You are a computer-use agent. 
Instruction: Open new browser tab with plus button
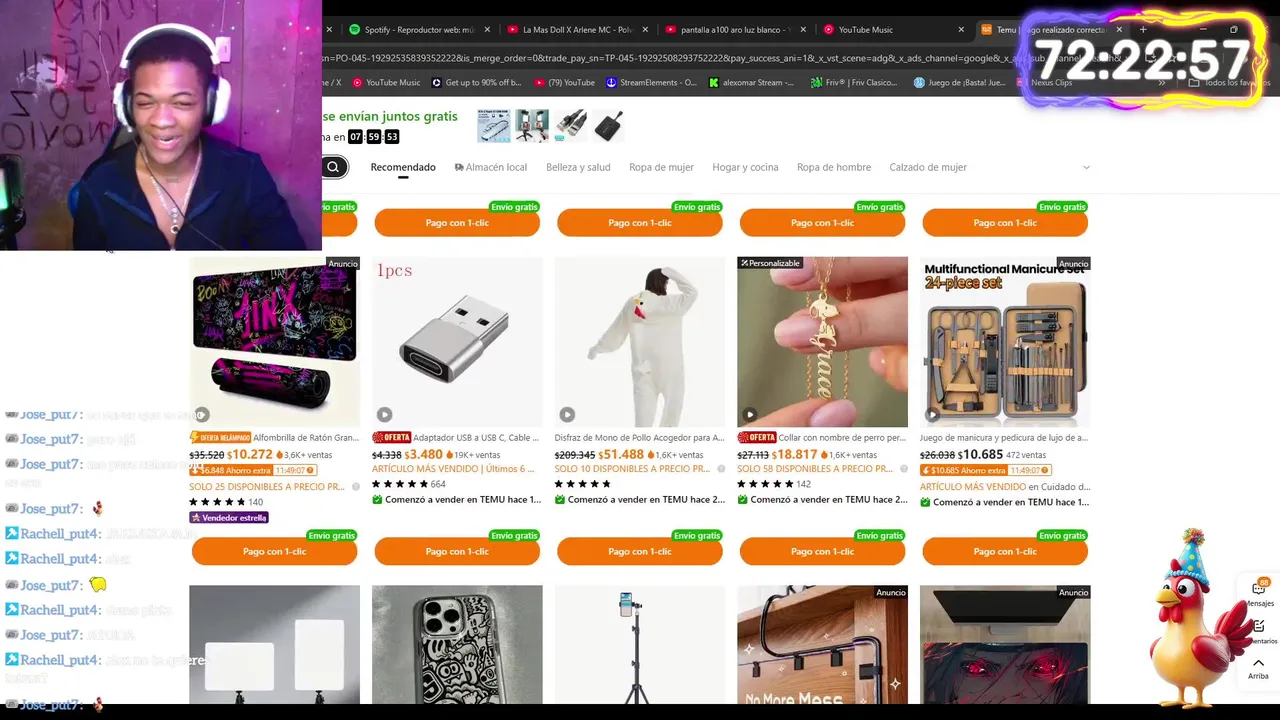coord(1143,29)
